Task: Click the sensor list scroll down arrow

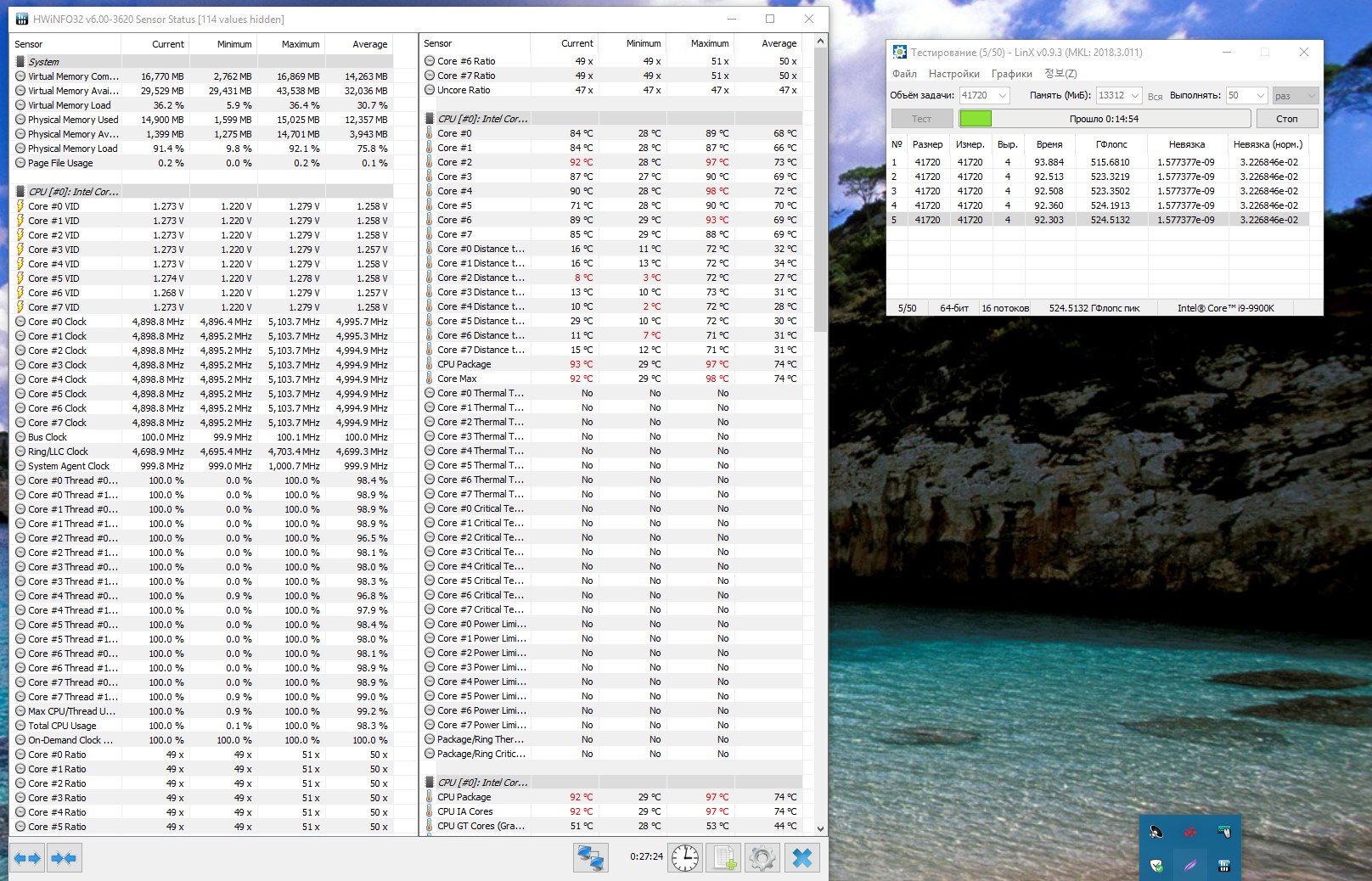Action: pyautogui.click(x=820, y=828)
